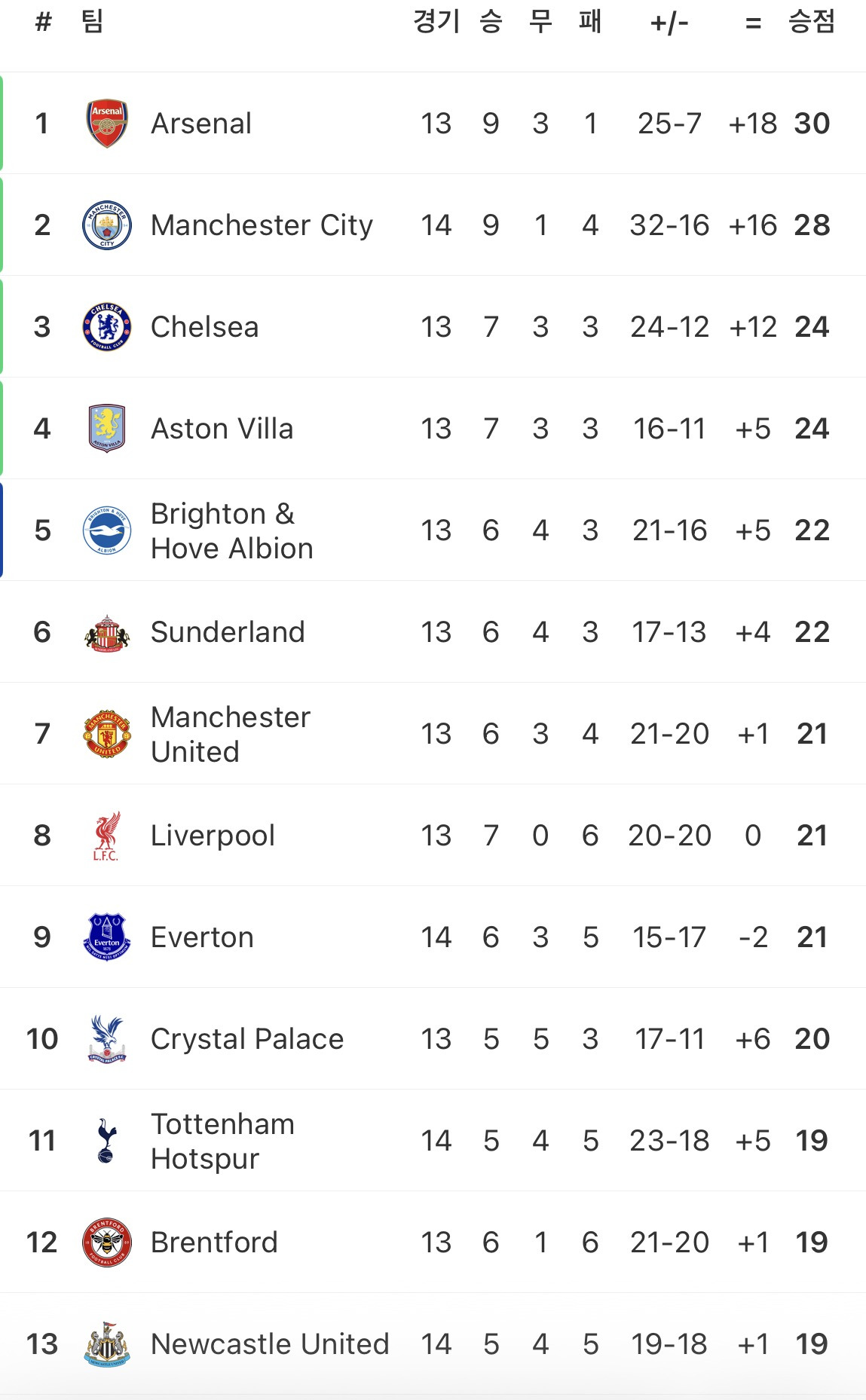Sort by the 승점 points column header

click(x=811, y=22)
